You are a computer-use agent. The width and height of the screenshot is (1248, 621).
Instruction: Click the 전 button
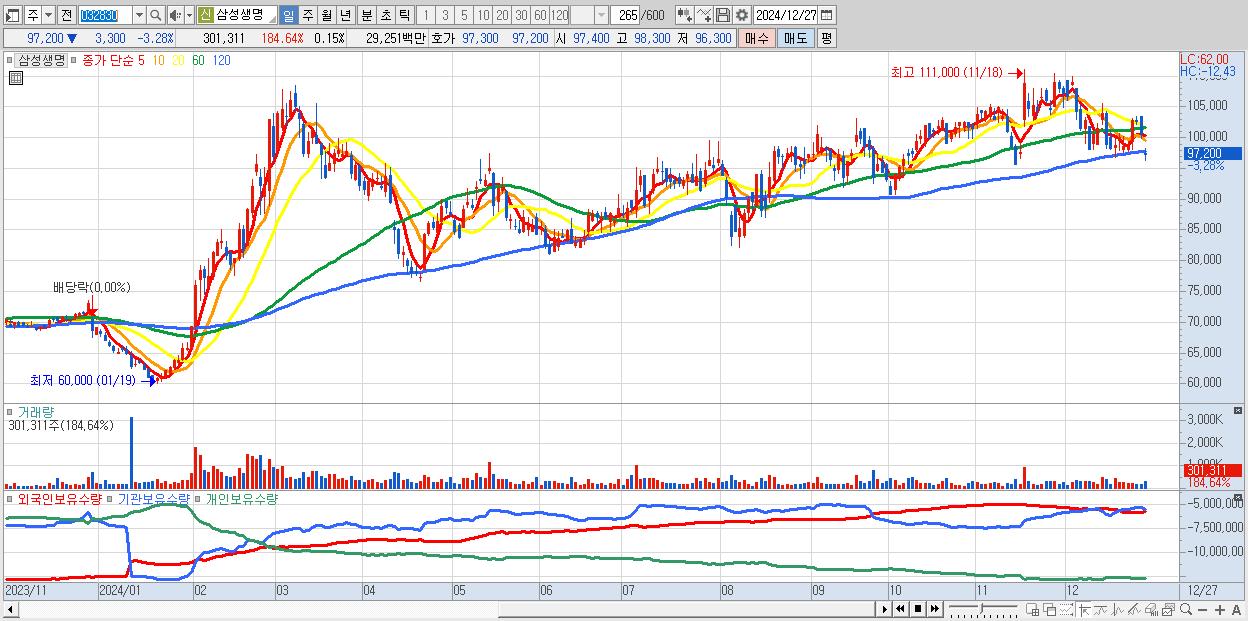[66, 15]
